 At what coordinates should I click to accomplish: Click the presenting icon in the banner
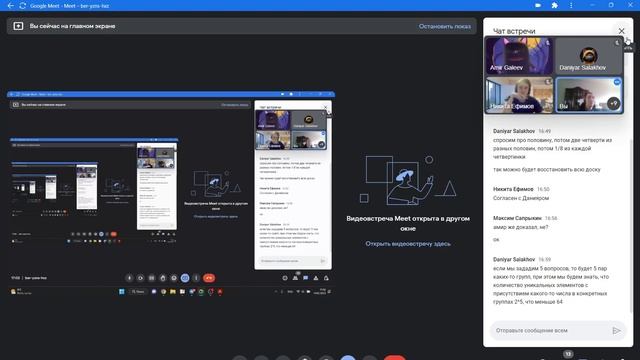point(18,26)
